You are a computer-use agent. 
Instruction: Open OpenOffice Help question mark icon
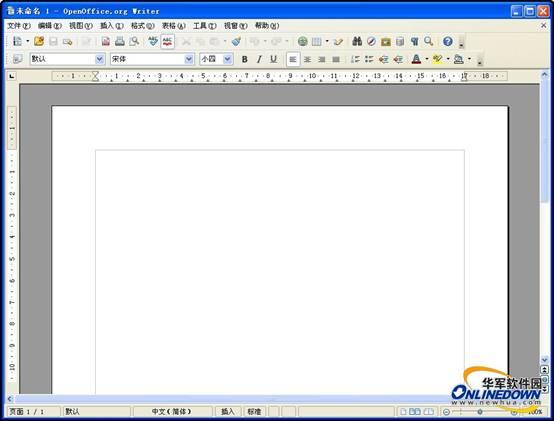(x=448, y=41)
